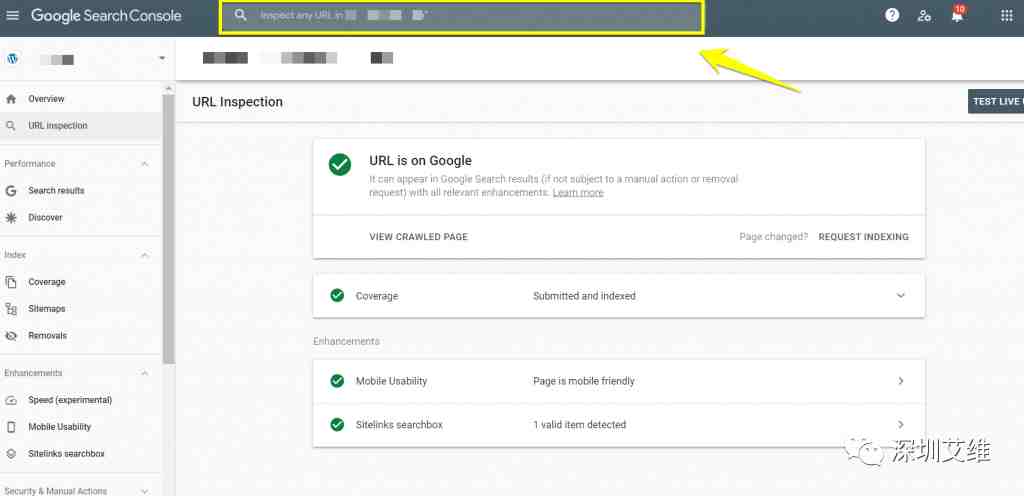
Task: Click the Overview home icon
Action: click(10, 99)
